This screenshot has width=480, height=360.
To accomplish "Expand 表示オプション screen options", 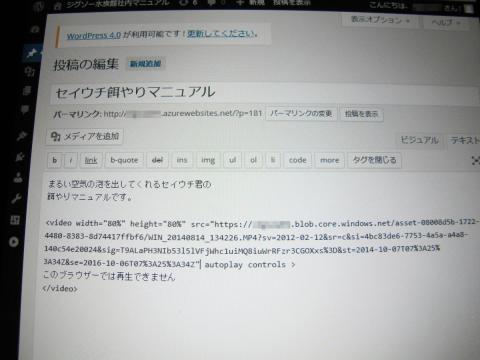I will (380, 20).
